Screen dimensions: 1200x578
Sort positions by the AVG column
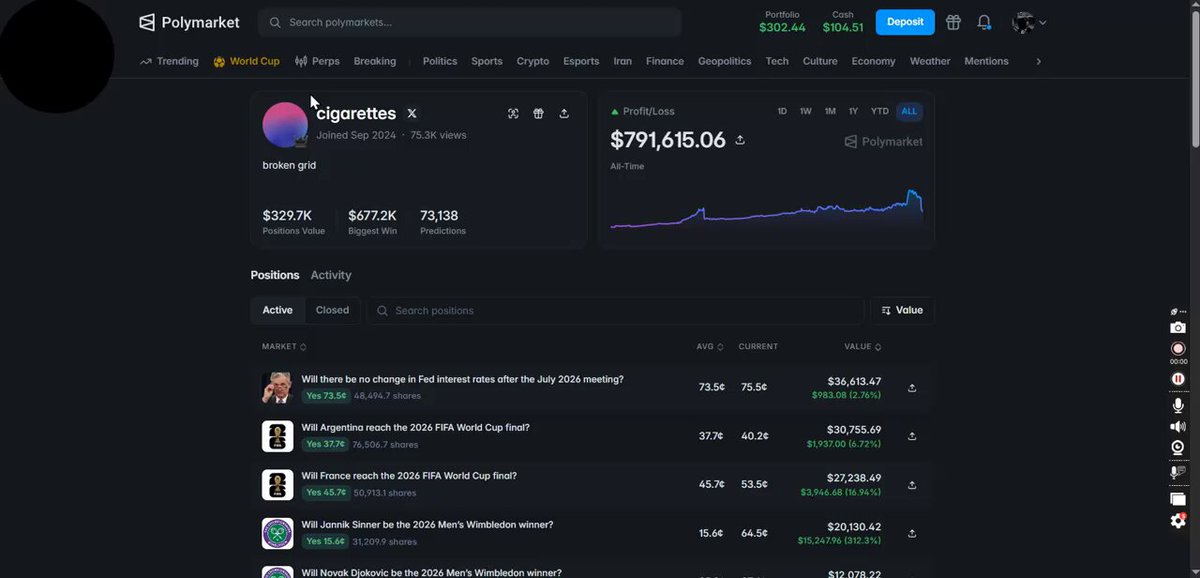point(710,347)
